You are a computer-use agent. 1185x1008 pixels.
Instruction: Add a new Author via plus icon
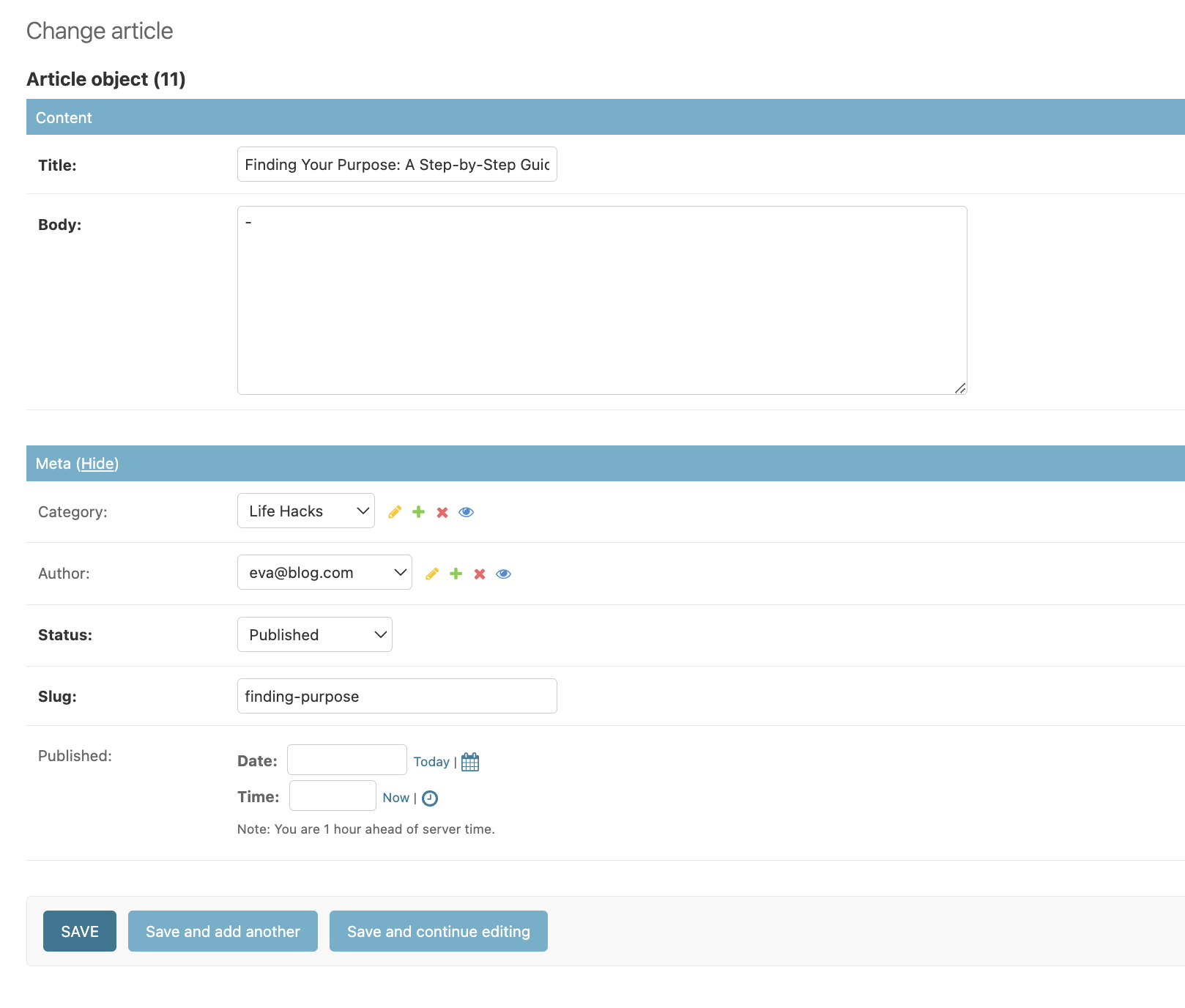click(x=456, y=574)
